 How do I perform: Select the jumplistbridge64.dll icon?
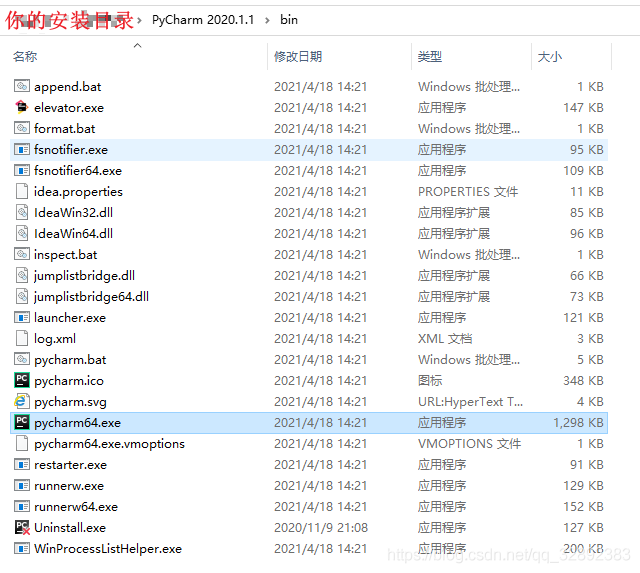click(22, 296)
